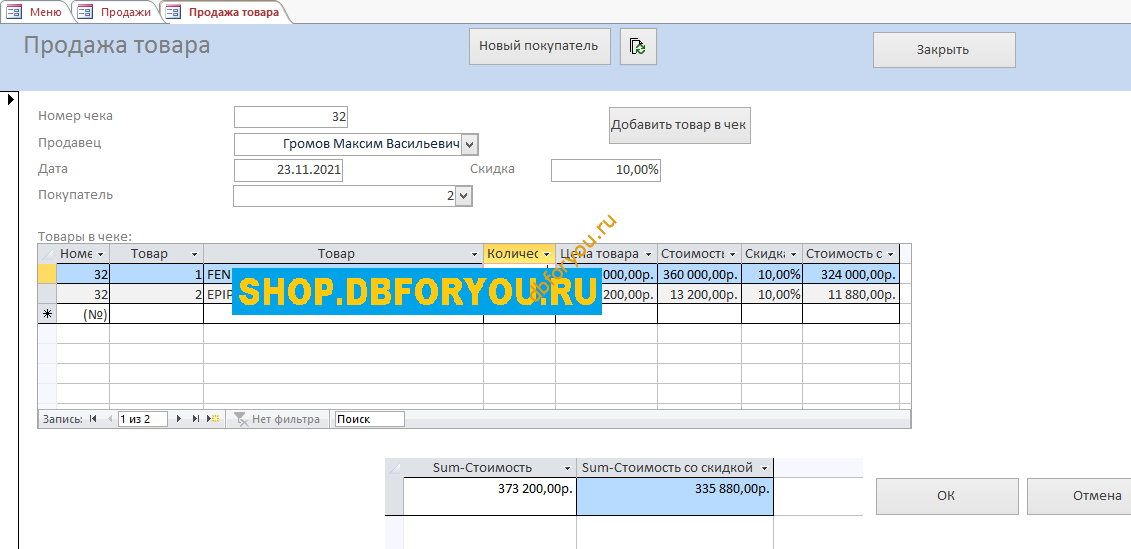The width and height of the screenshot is (1131, 549).
Task: Select row selector of first product row
Action: (x=47, y=274)
